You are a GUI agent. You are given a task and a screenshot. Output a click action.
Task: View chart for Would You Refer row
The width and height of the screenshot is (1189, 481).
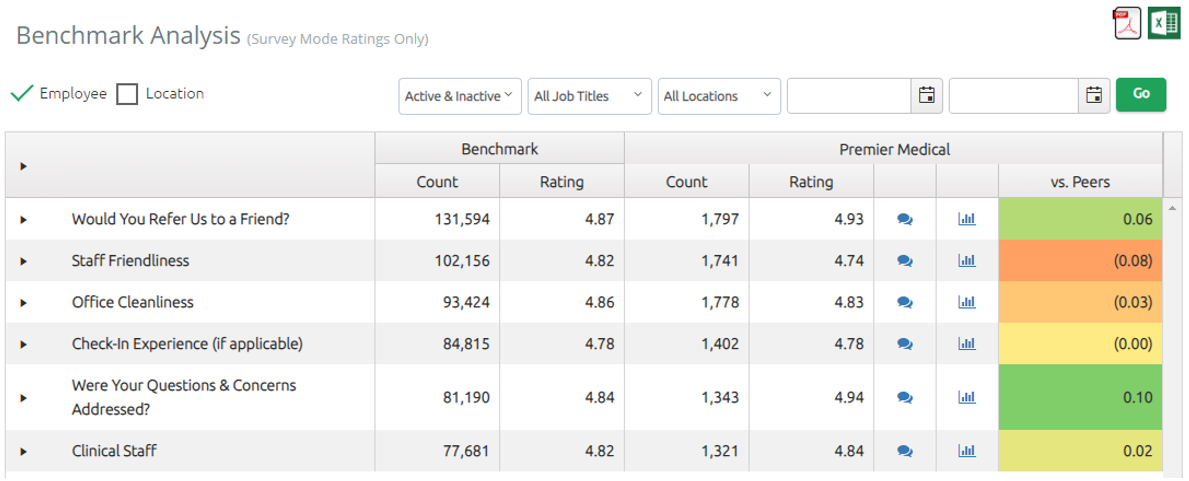click(967, 219)
